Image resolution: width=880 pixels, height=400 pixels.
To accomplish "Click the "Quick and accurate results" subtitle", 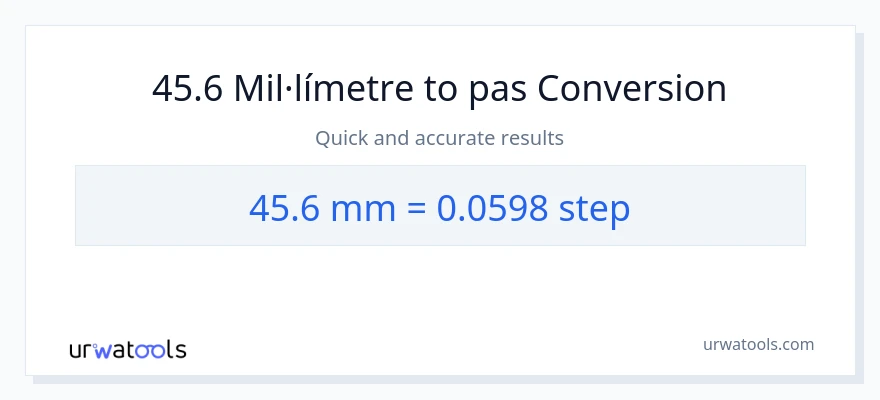I will [x=439, y=138].
